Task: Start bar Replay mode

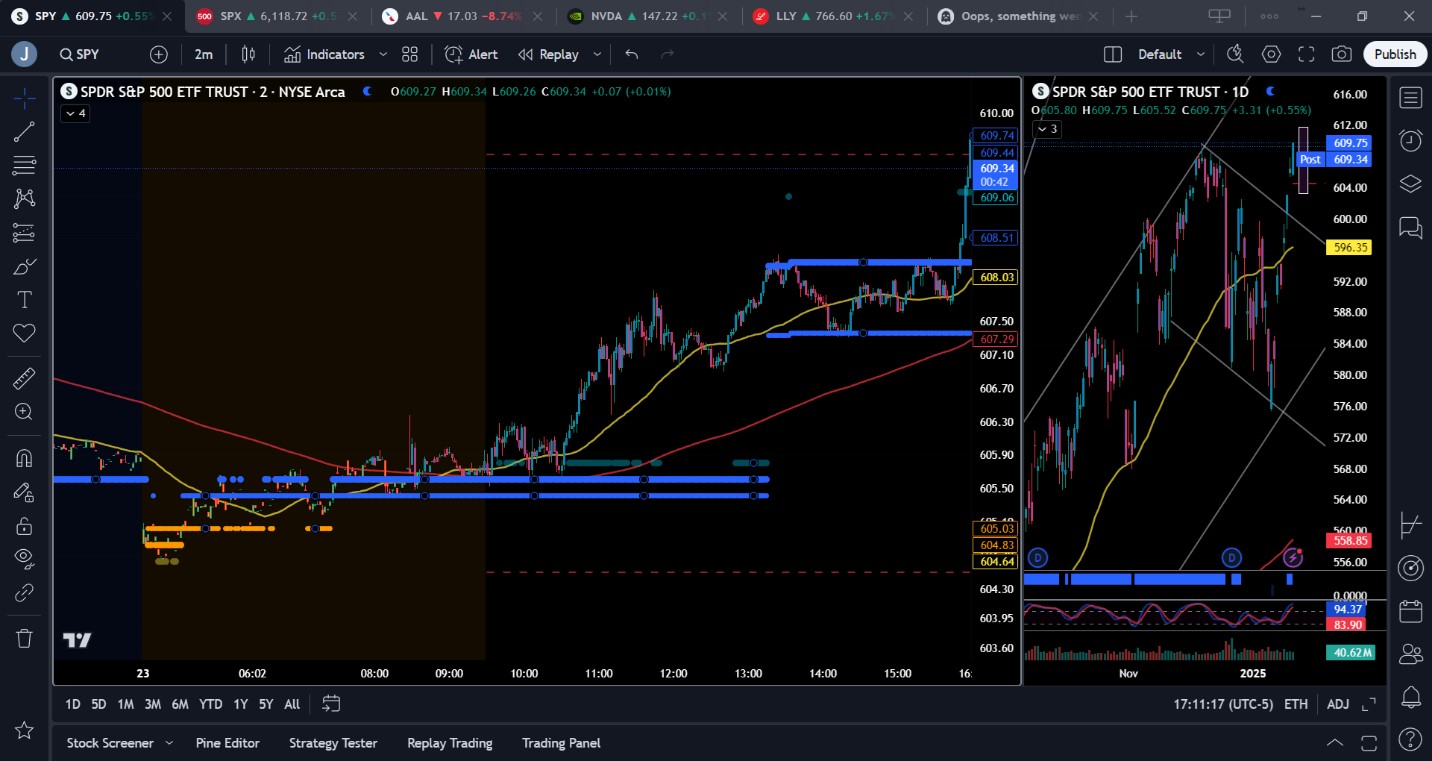Action: pos(548,54)
